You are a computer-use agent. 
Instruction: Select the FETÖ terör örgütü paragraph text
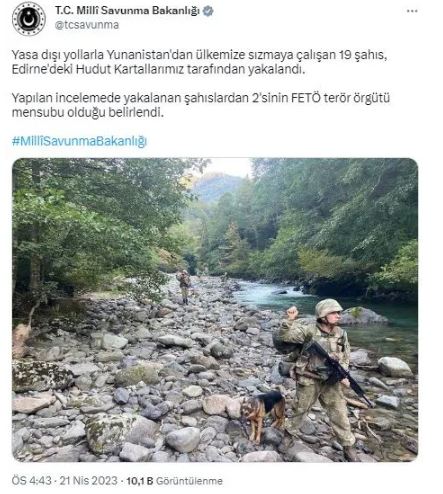pos(201,105)
